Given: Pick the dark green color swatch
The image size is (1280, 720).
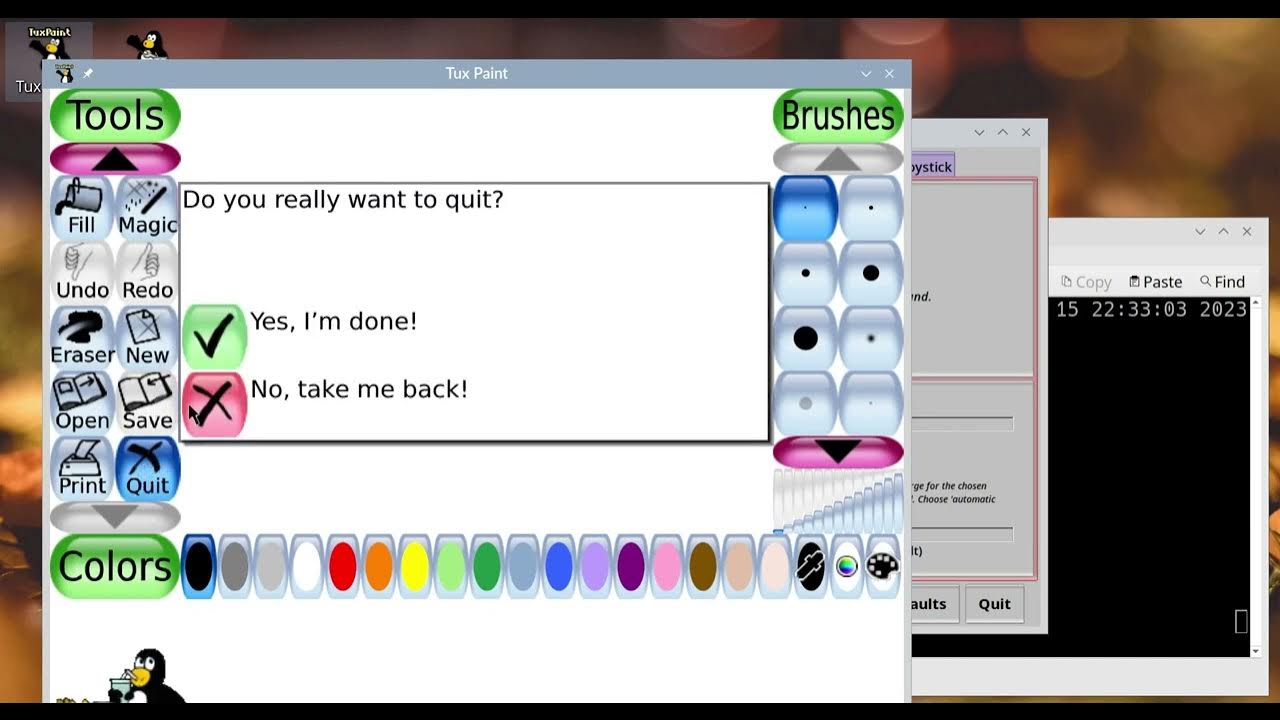Looking at the screenshot, I should click(x=487, y=567).
